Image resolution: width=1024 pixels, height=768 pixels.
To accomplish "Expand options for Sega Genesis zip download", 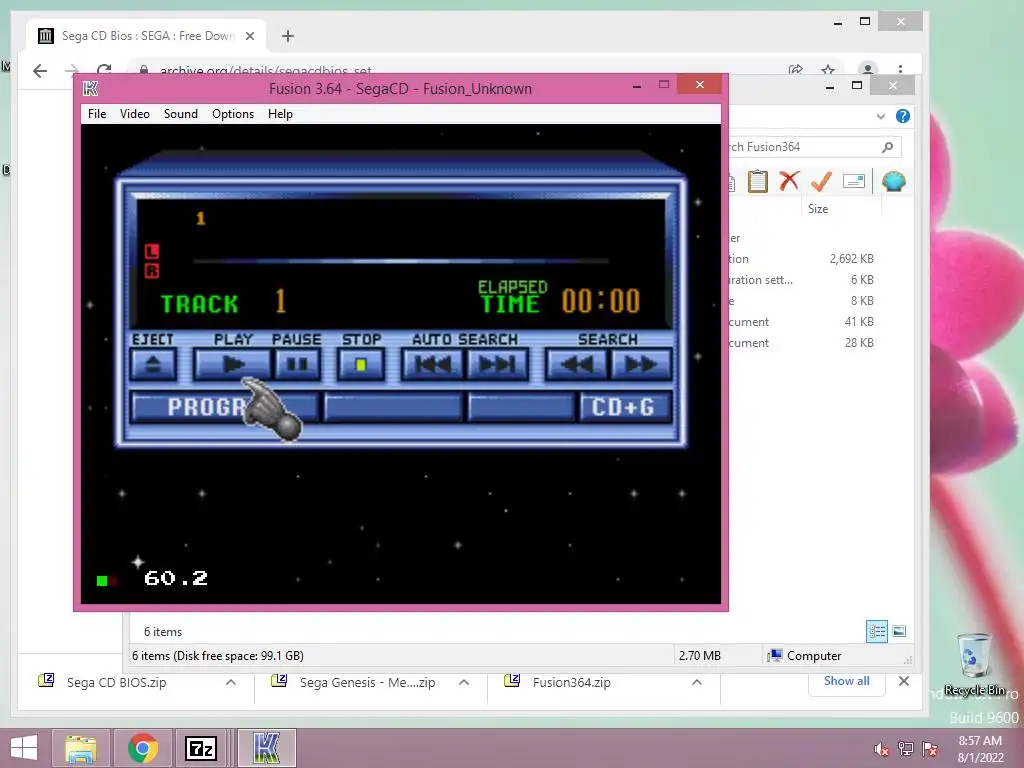I will click(x=464, y=682).
